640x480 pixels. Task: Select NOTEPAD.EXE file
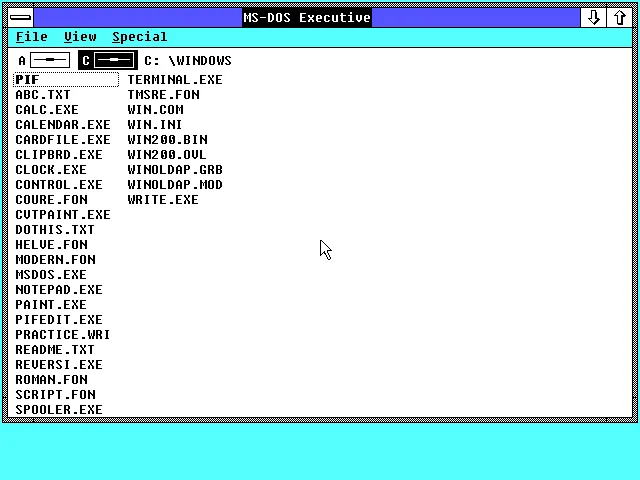pos(59,290)
